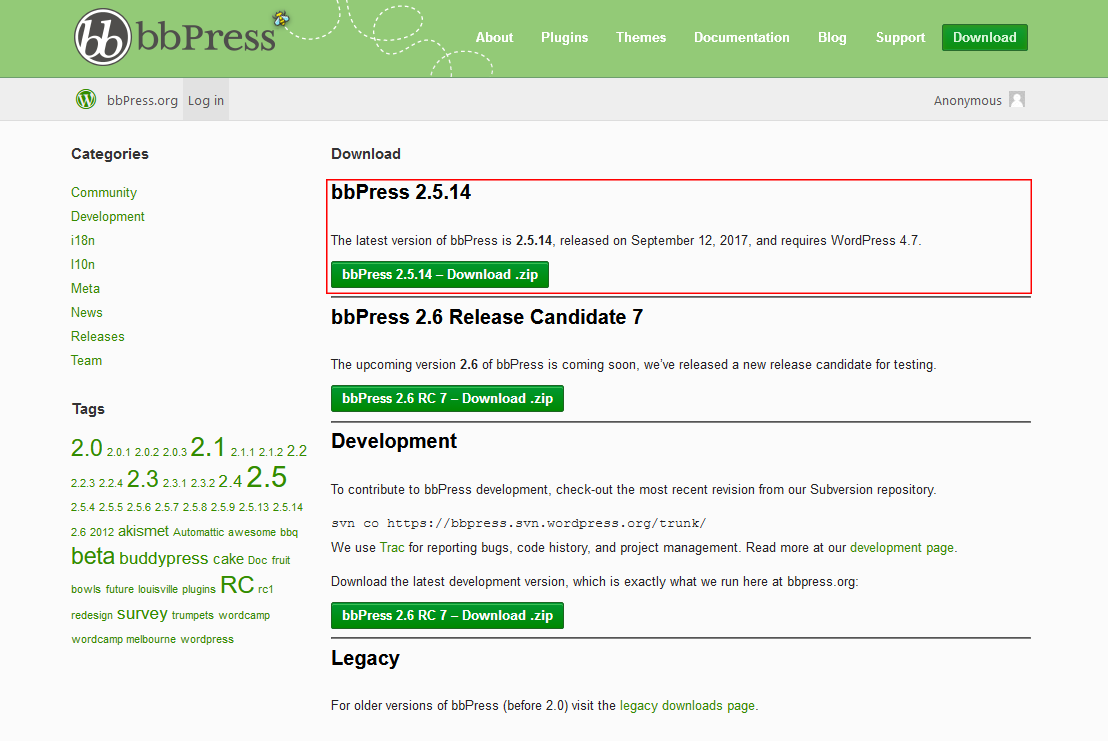Select the 2012 tag
The image size is (1108, 741).
pyautogui.click(x=102, y=532)
